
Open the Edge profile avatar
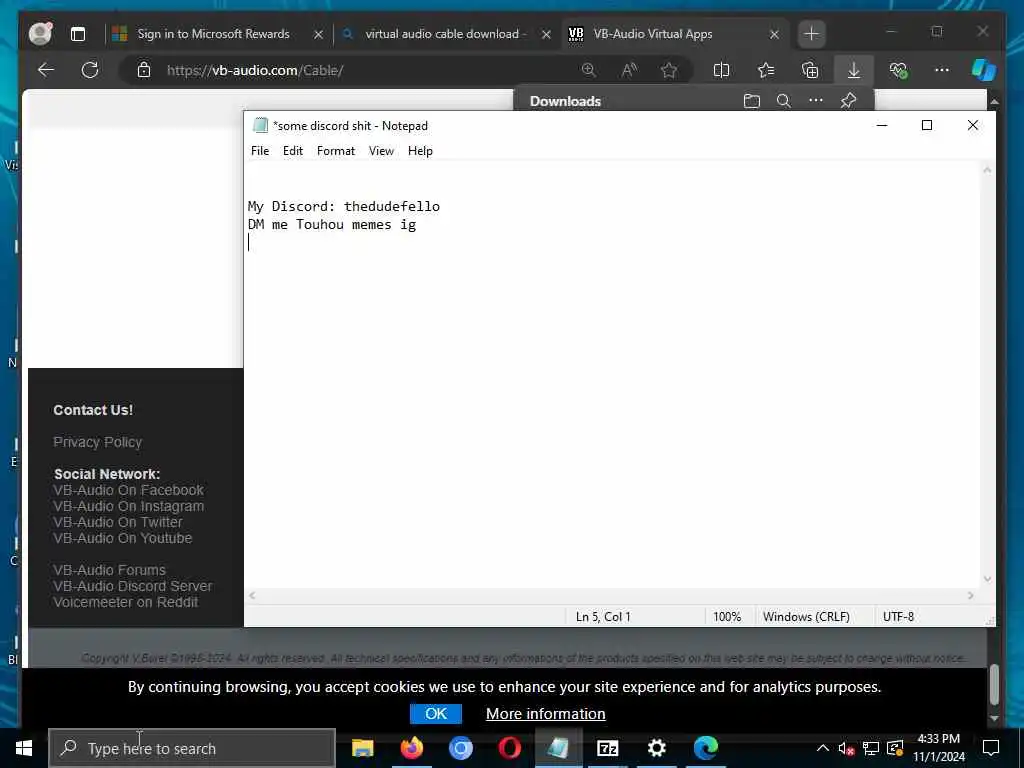(40, 33)
